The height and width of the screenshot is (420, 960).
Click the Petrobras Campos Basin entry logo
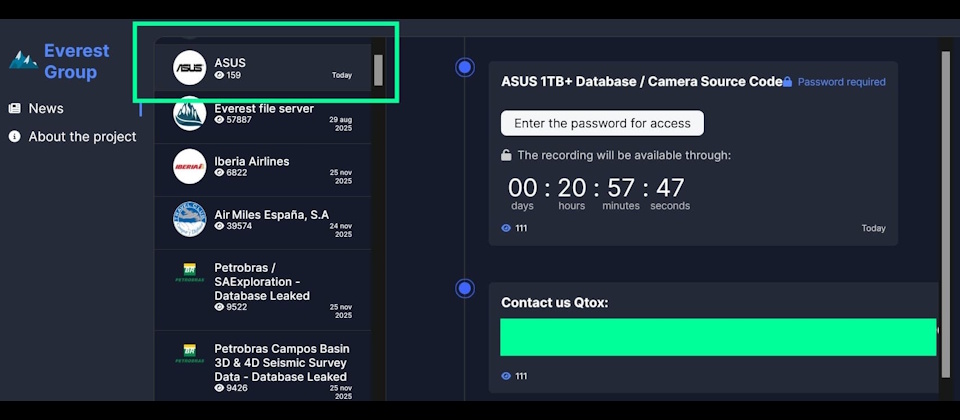[x=189, y=353]
